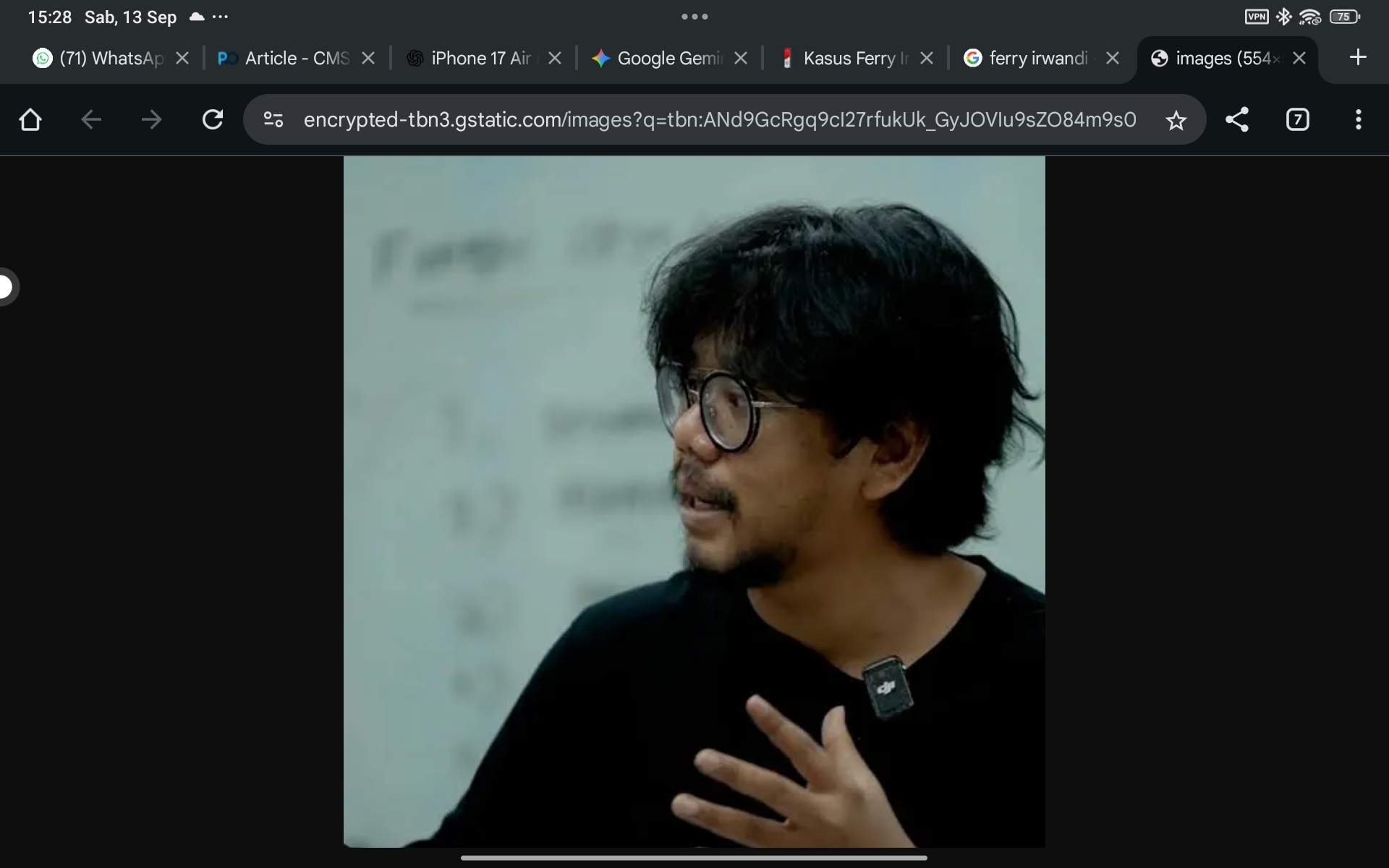Switch to the ferry irwandi Google tab
Viewport: 1389px width, 868px height.
(1027, 58)
